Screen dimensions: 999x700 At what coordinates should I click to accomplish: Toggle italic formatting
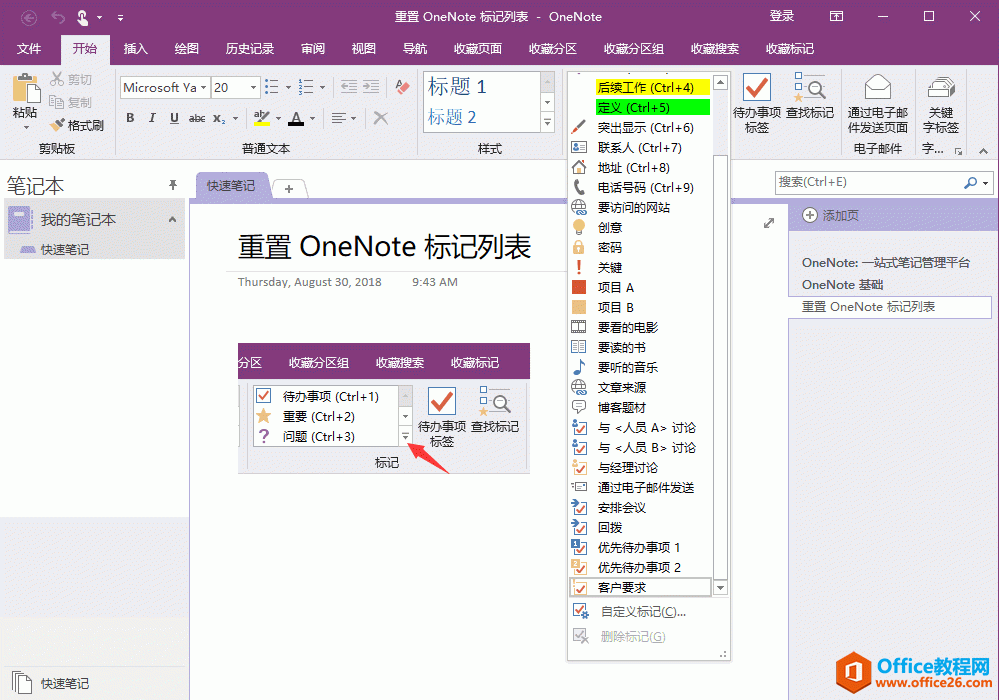click(151, 118)
